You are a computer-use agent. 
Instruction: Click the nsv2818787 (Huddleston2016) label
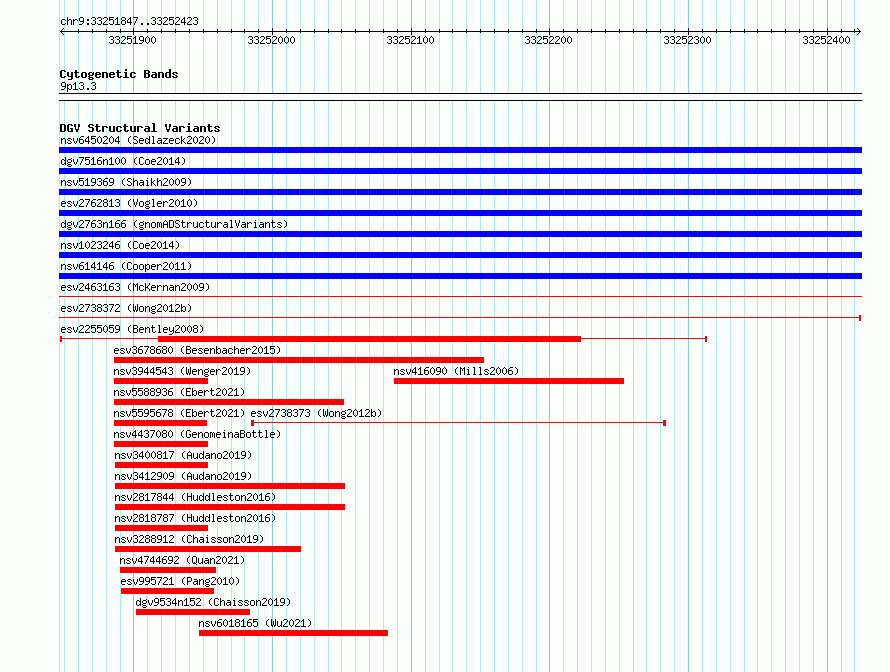pyautogui.click(x=195, y=518)
